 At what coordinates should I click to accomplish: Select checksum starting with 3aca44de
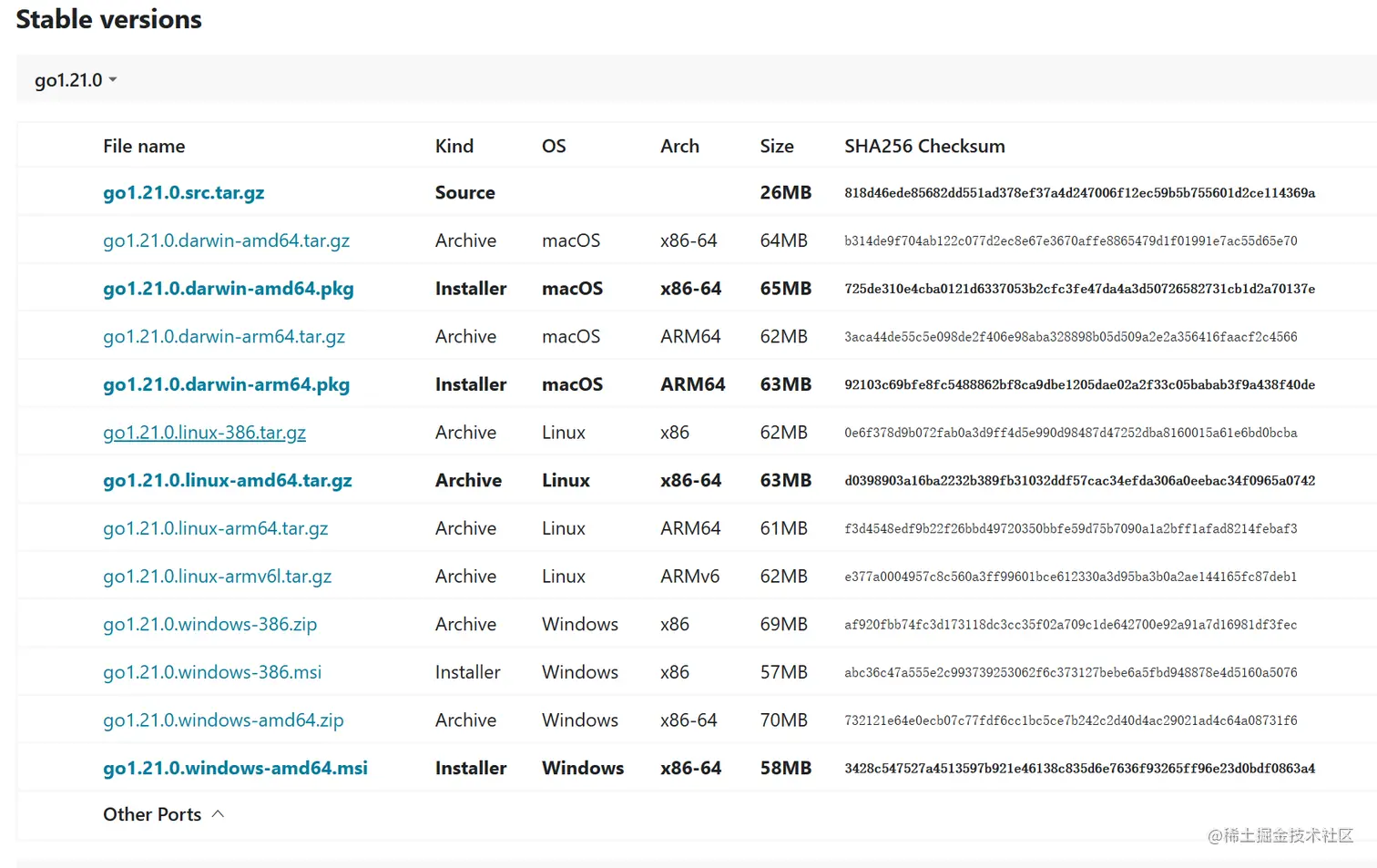(1071, 336)
